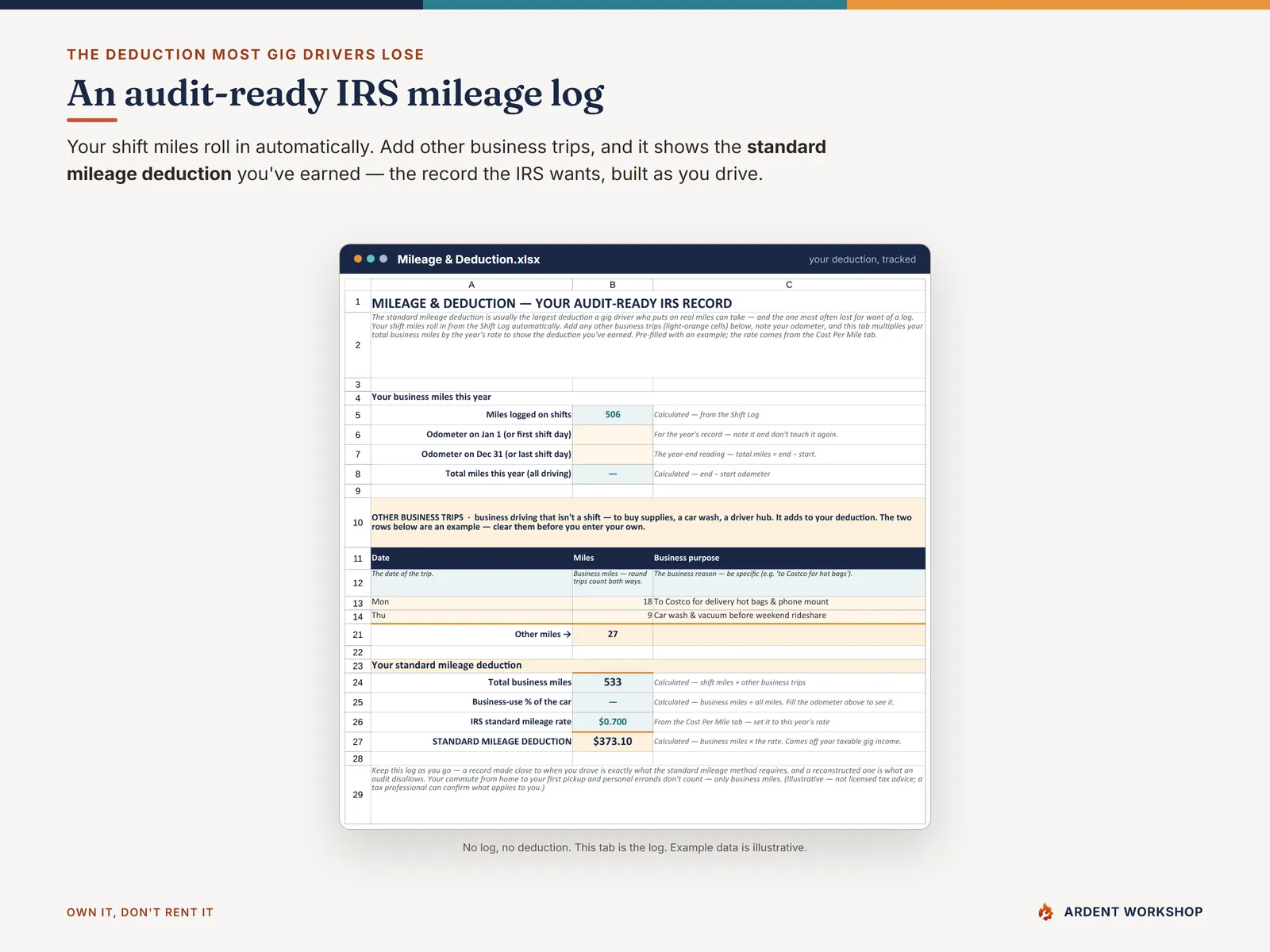
Task: Select 'Car wash & vacuum before weekend' cell
Action: 789,616
